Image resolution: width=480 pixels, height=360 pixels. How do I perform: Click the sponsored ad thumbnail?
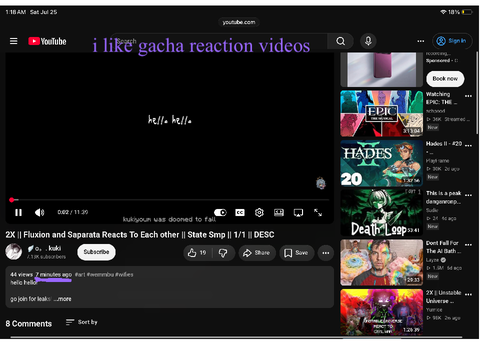381,69
